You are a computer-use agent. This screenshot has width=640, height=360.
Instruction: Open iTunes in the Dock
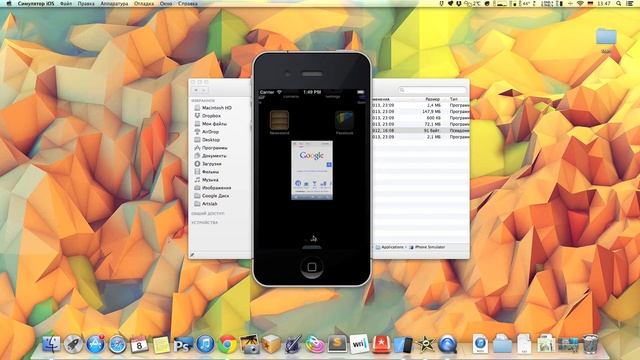click(205, 344)
